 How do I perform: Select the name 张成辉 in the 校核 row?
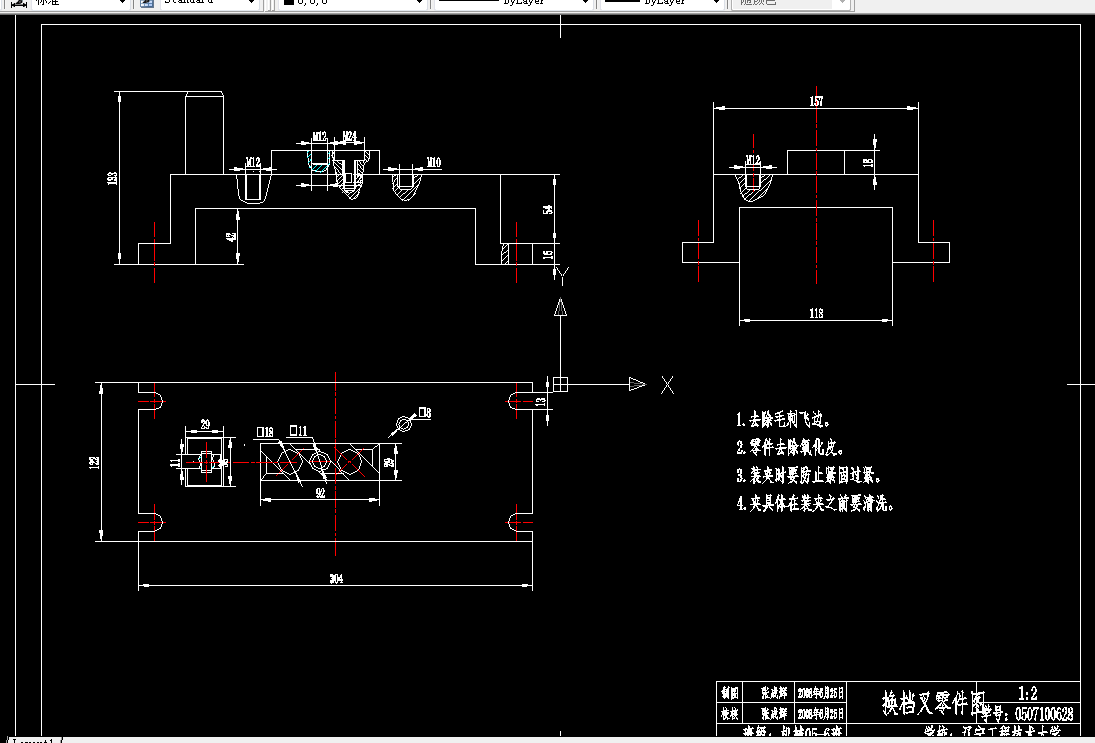(x=774, y=714)
